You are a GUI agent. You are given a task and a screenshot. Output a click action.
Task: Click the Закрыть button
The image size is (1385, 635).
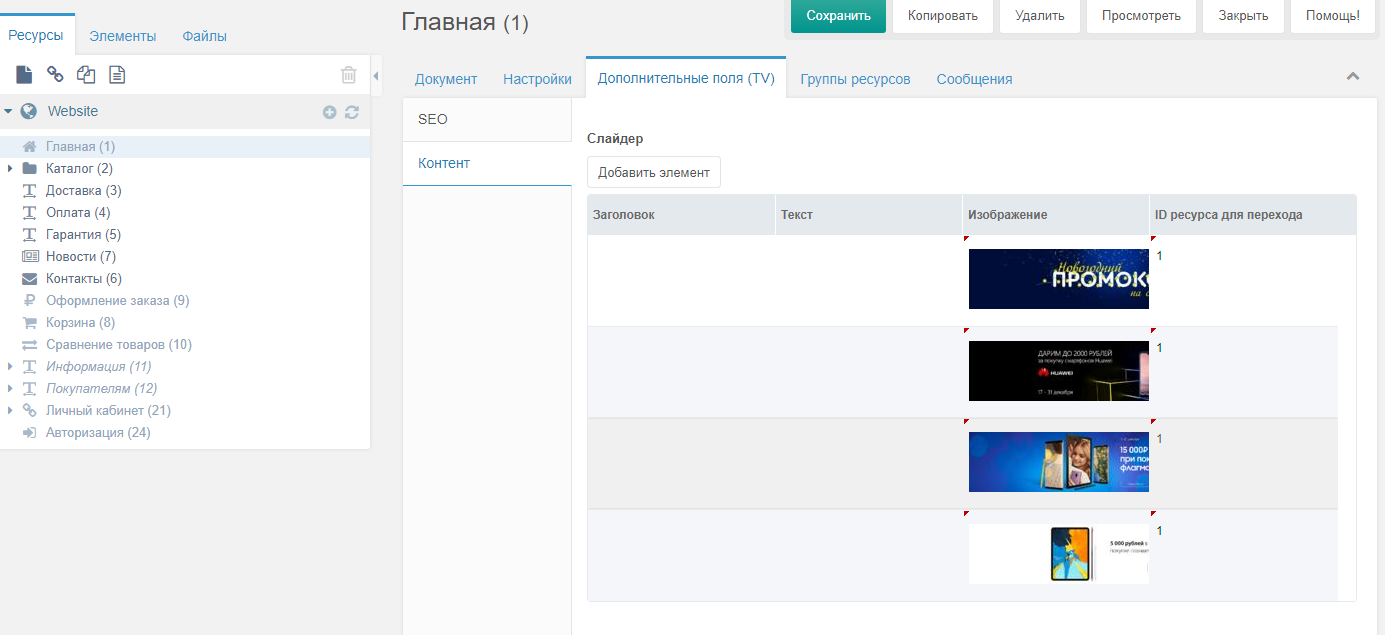[x=1243, y=16]
